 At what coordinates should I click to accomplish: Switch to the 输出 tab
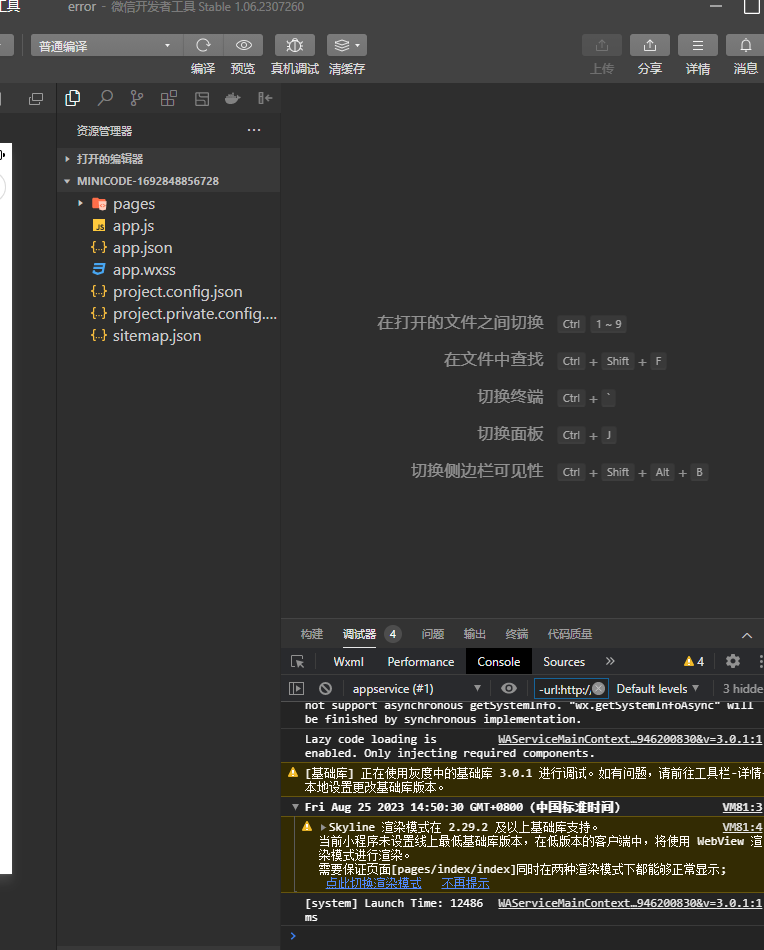(x=474, y=634)
